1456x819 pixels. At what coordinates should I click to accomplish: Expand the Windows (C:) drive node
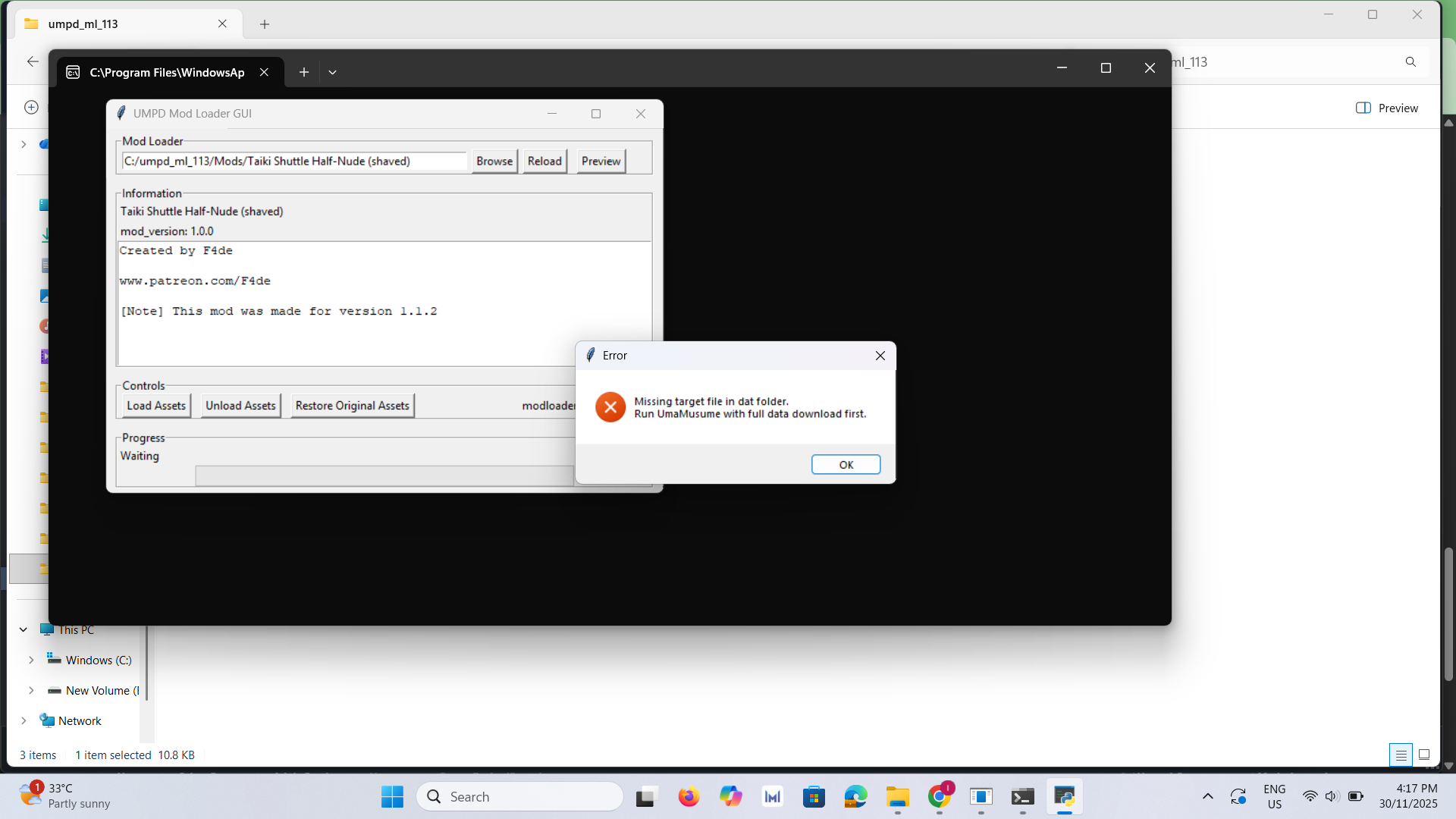tap(31, 661)
